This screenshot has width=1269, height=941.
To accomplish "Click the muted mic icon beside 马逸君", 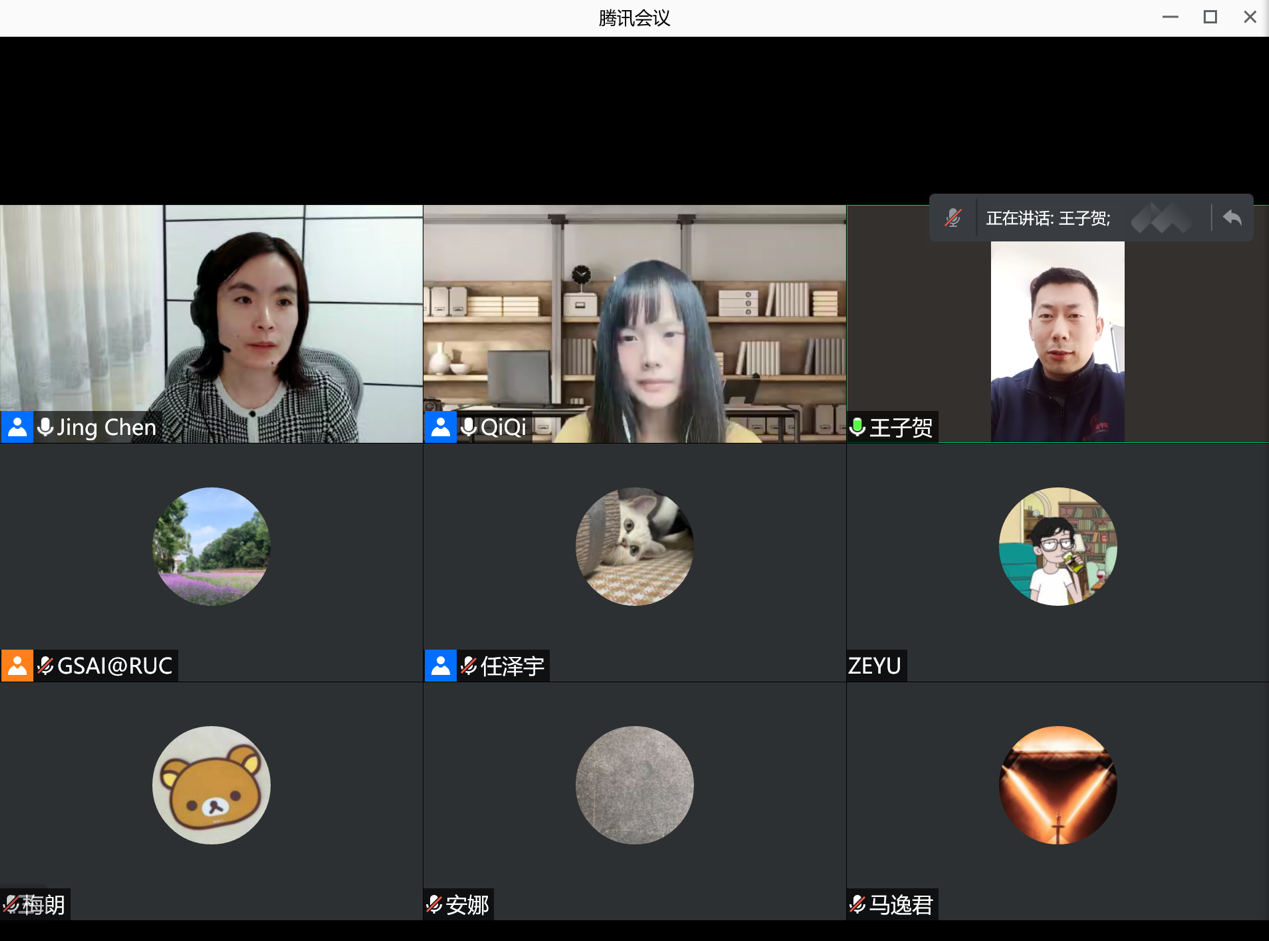I will (857, 904).
